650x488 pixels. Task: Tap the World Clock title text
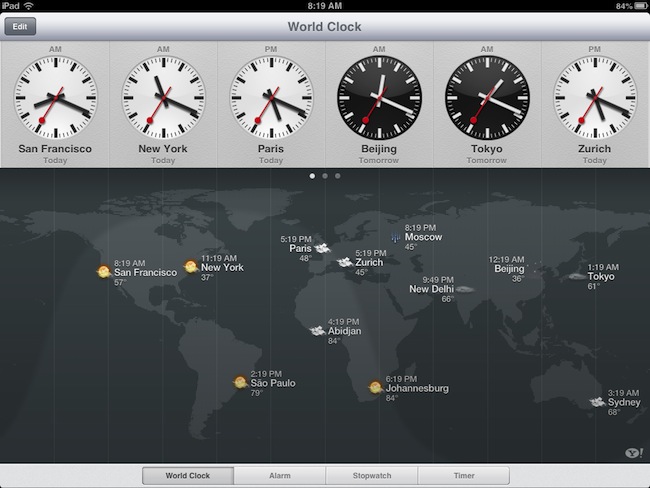tap(325, 27)
